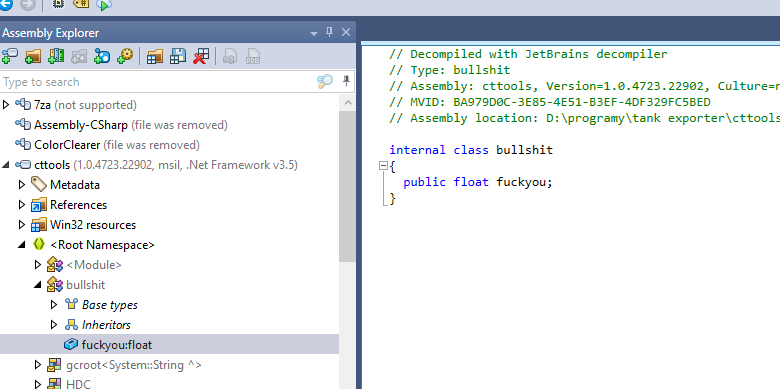Click the gear icon with green plus
The height and width of the screenshot is (389, 780).
(125, 56)
